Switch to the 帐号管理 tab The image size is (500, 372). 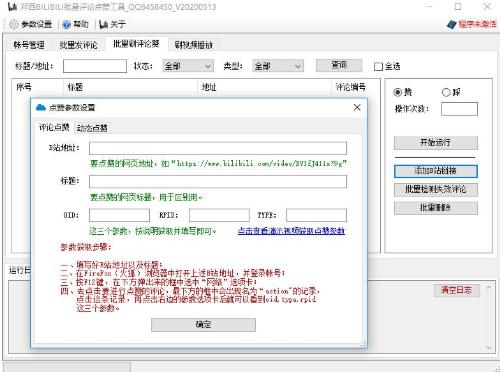click(29, 45)
